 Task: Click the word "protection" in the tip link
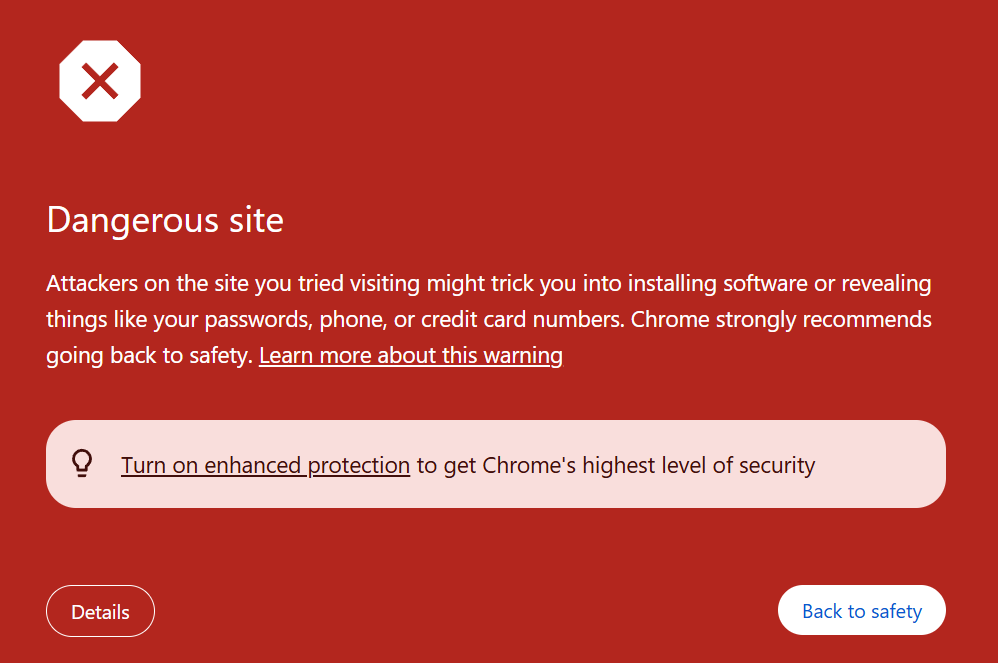[x=359, y=466]
